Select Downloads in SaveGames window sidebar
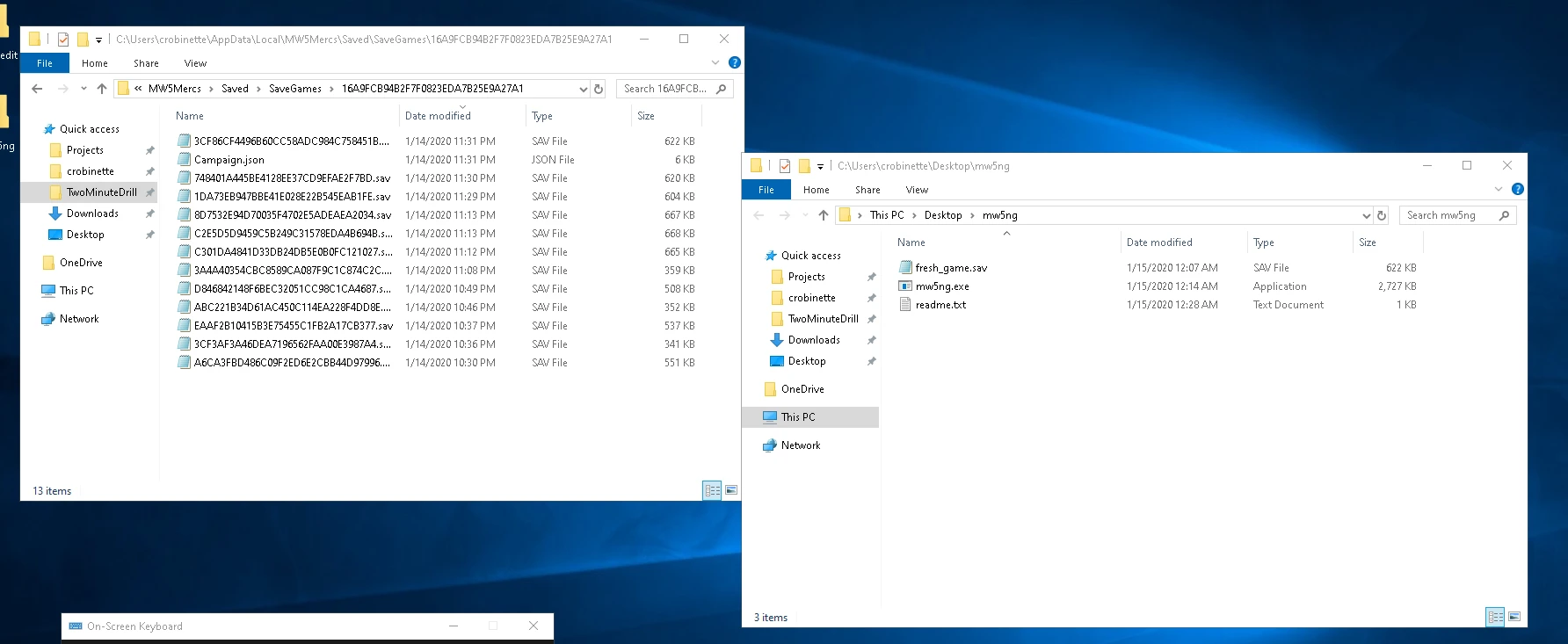The image size is (1568, 644). (92, 213)
